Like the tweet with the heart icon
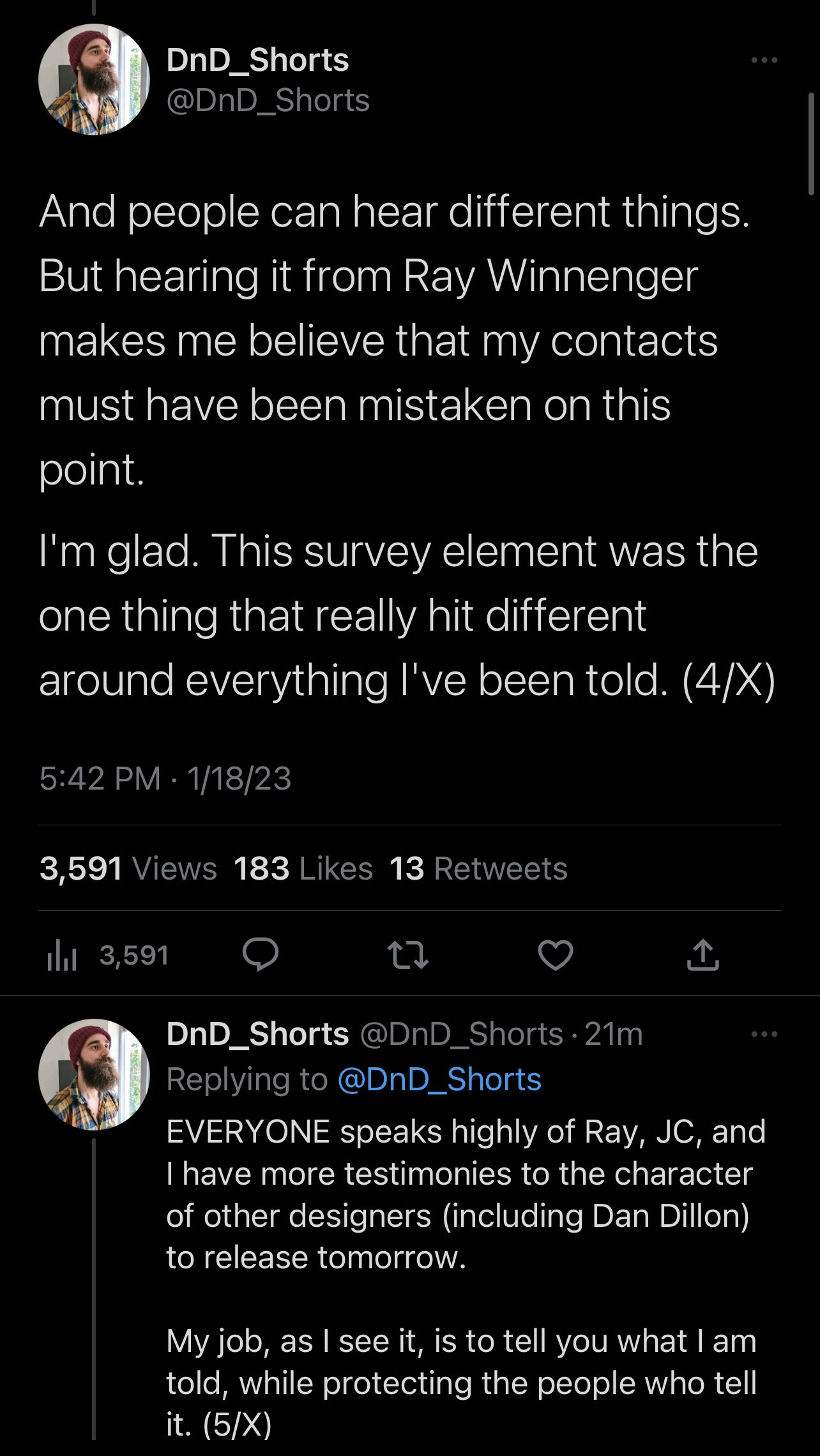This screenshot has width=820, height=1456. point(555,955)
